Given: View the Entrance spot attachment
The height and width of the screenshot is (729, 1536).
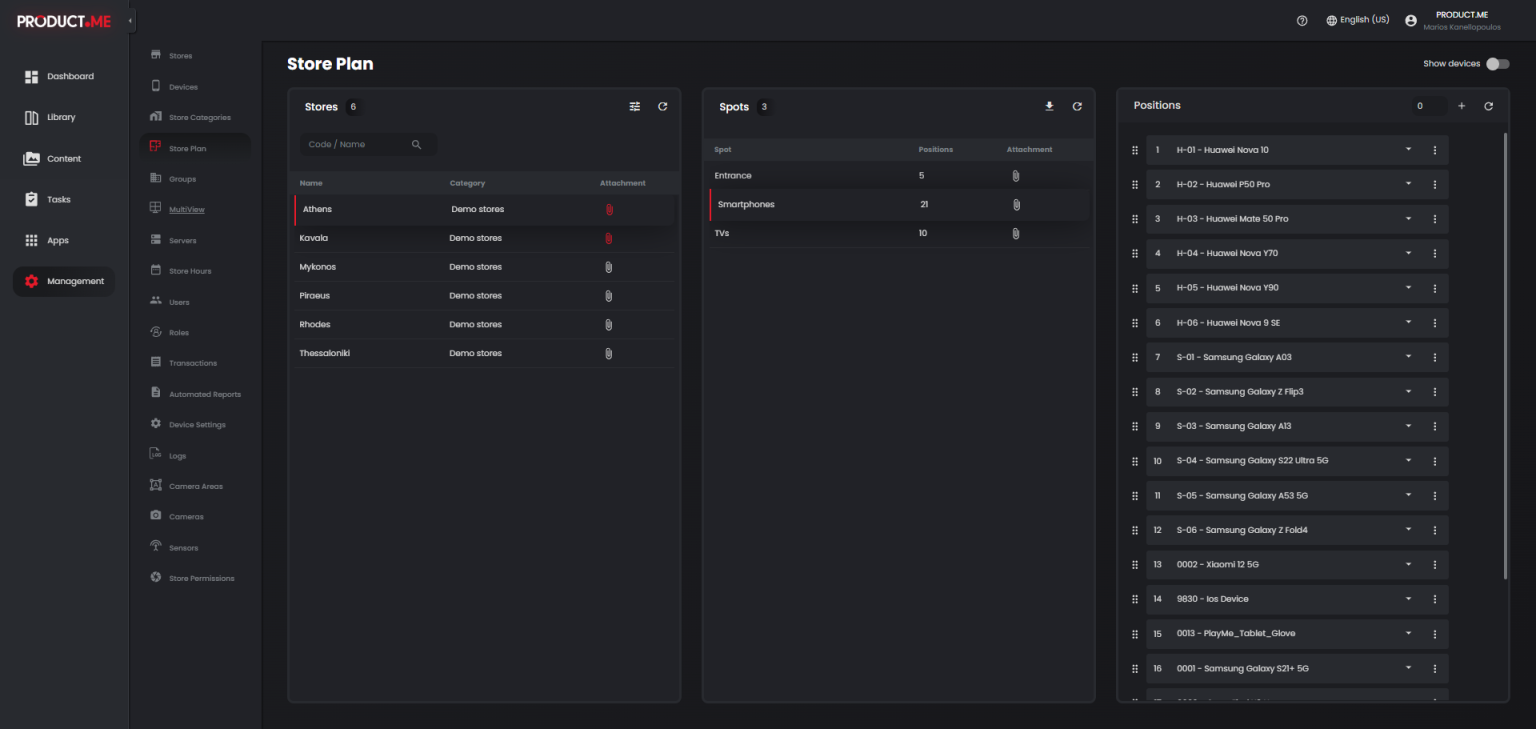Looking at the screenshot, I should 1016,175.
